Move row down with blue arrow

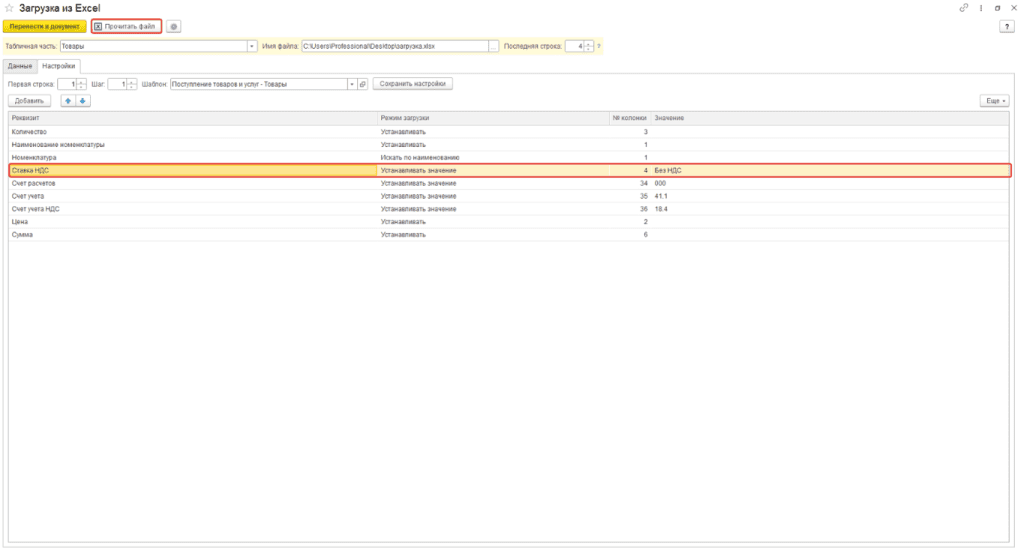pos(83,101)
